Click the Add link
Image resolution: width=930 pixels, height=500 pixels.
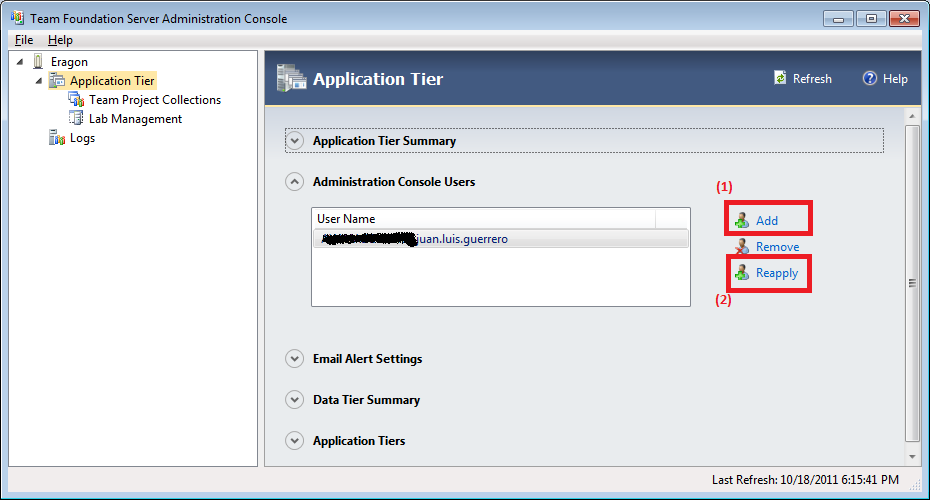767,221
